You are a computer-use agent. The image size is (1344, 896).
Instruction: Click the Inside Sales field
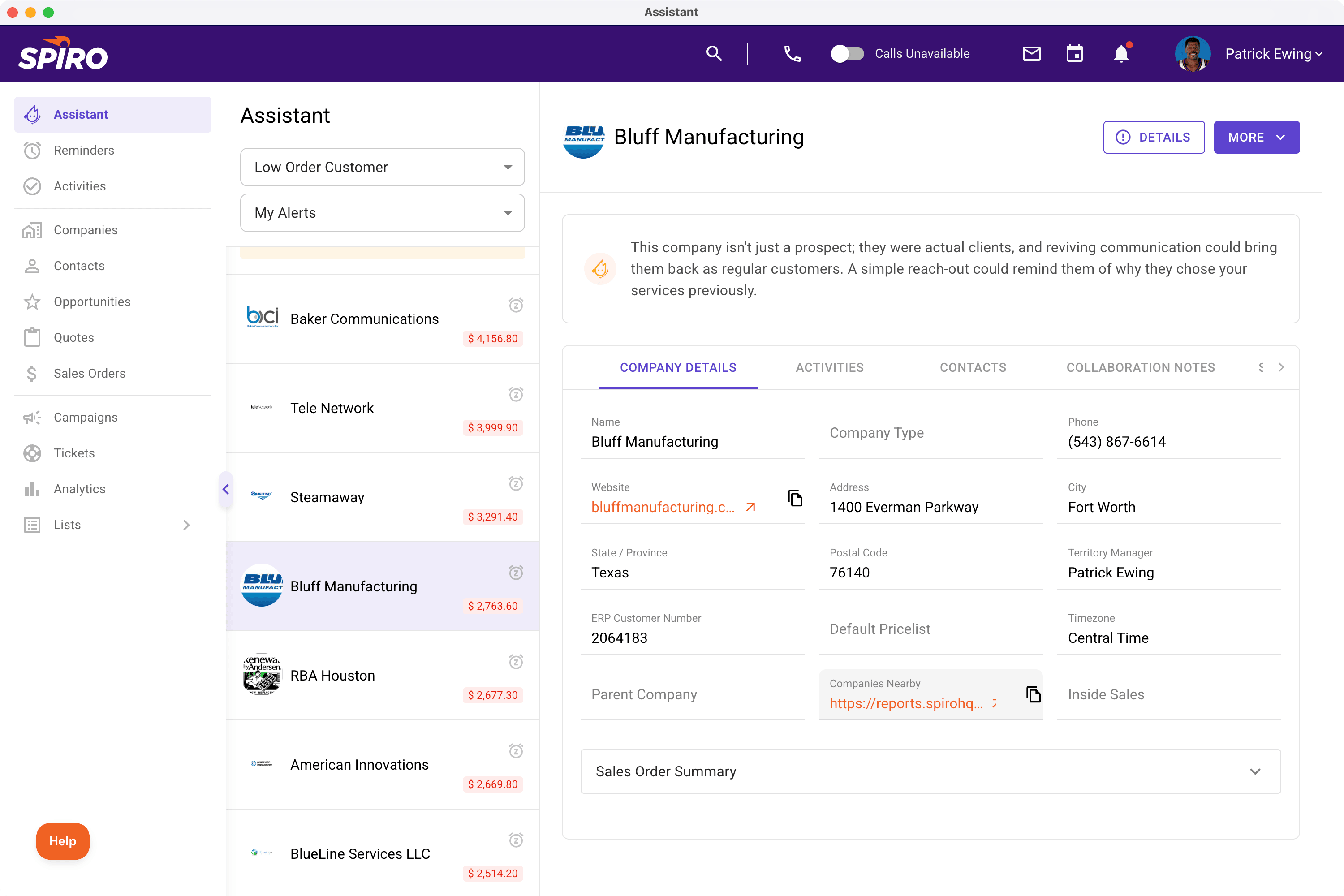1168,695
